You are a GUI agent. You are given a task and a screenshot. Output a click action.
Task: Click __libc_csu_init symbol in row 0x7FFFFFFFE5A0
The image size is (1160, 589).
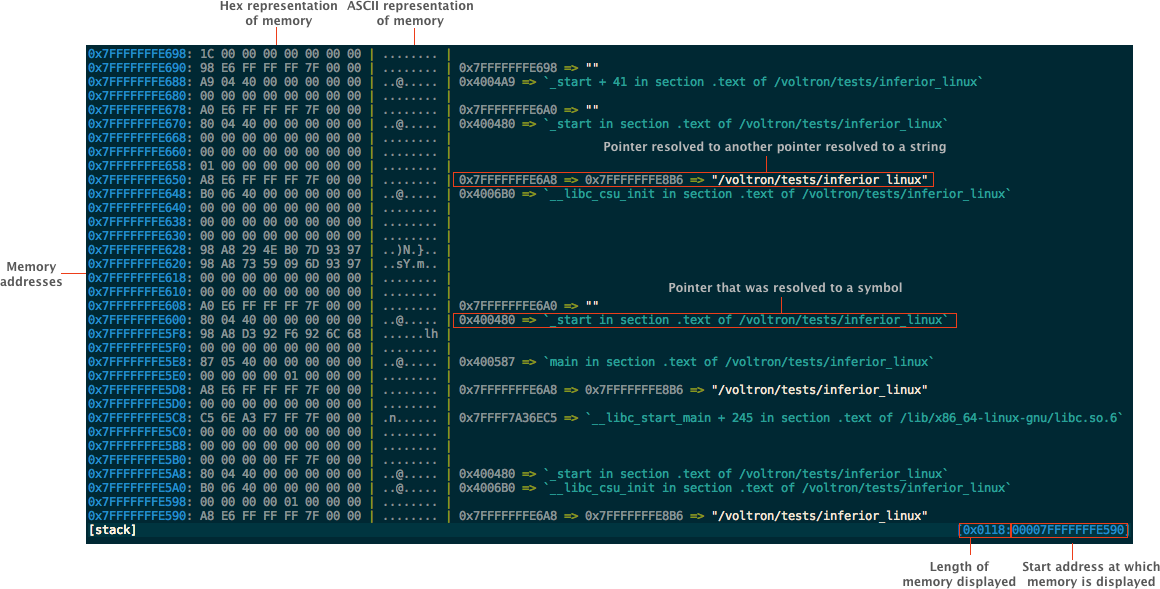[778, 488]
